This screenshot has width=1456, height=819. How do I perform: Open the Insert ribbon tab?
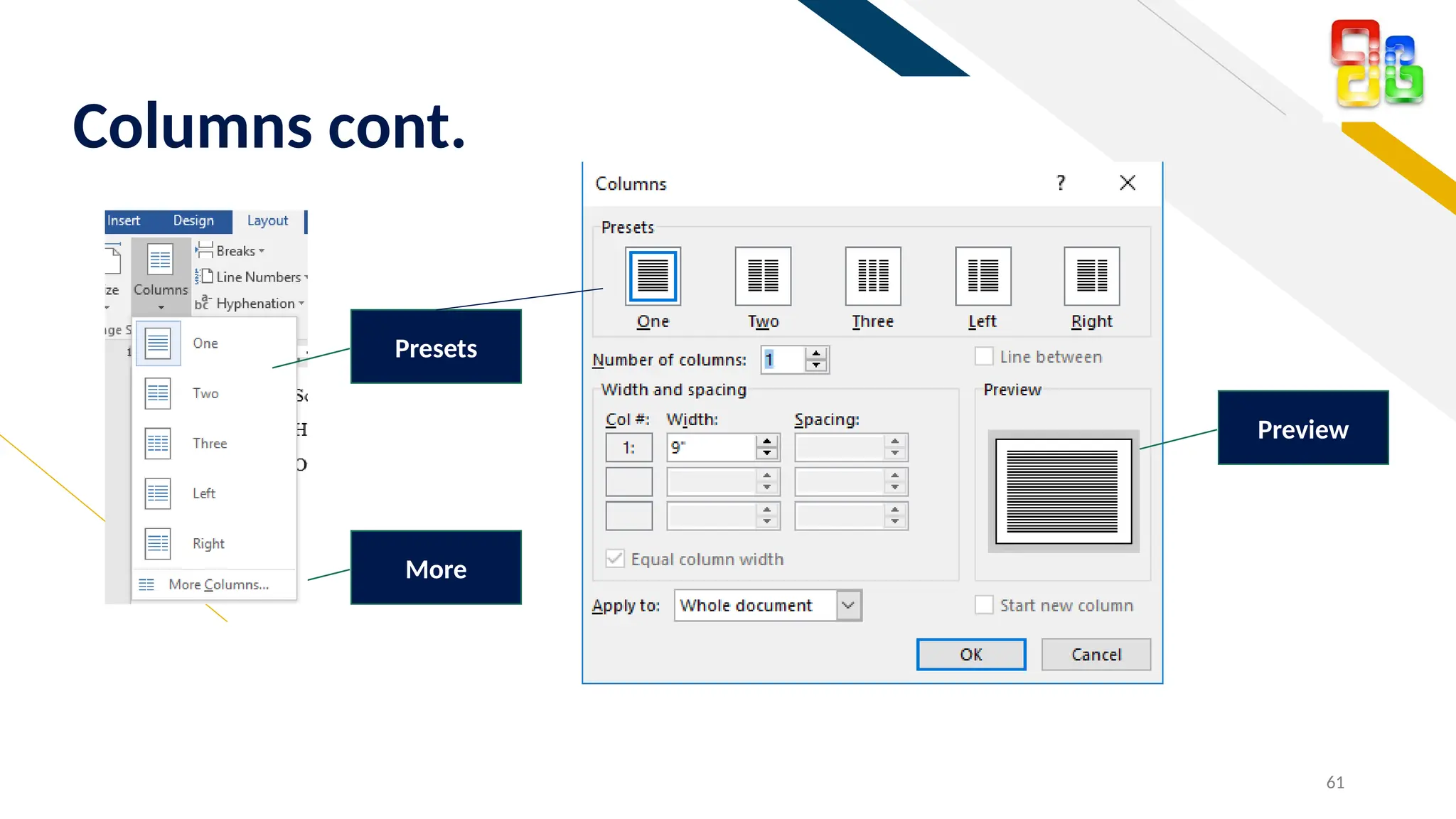pos(124,221)
